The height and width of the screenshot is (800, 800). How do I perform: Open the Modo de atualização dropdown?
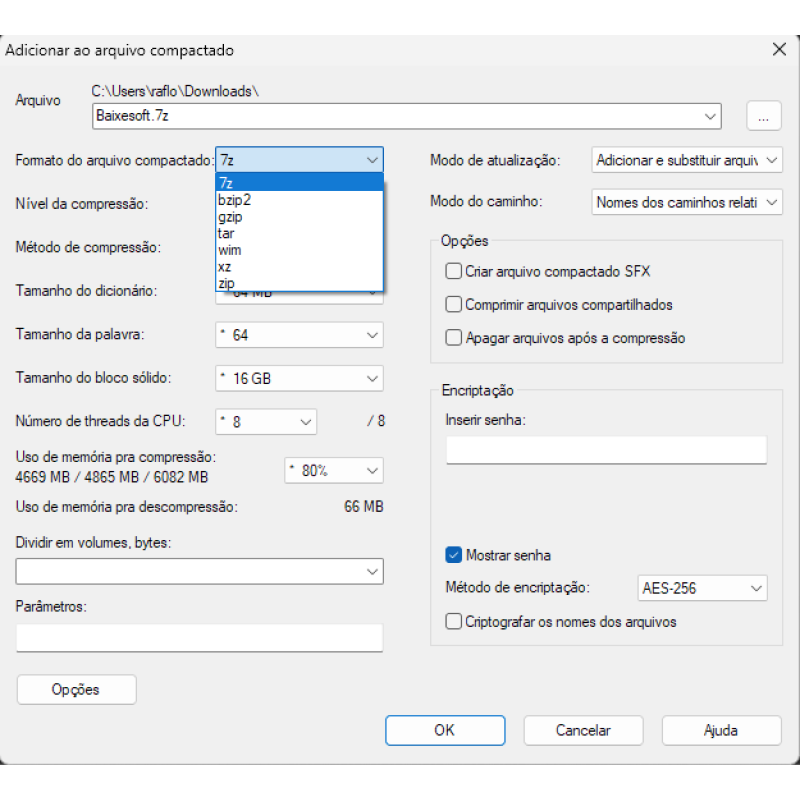[x=687, y=160]
